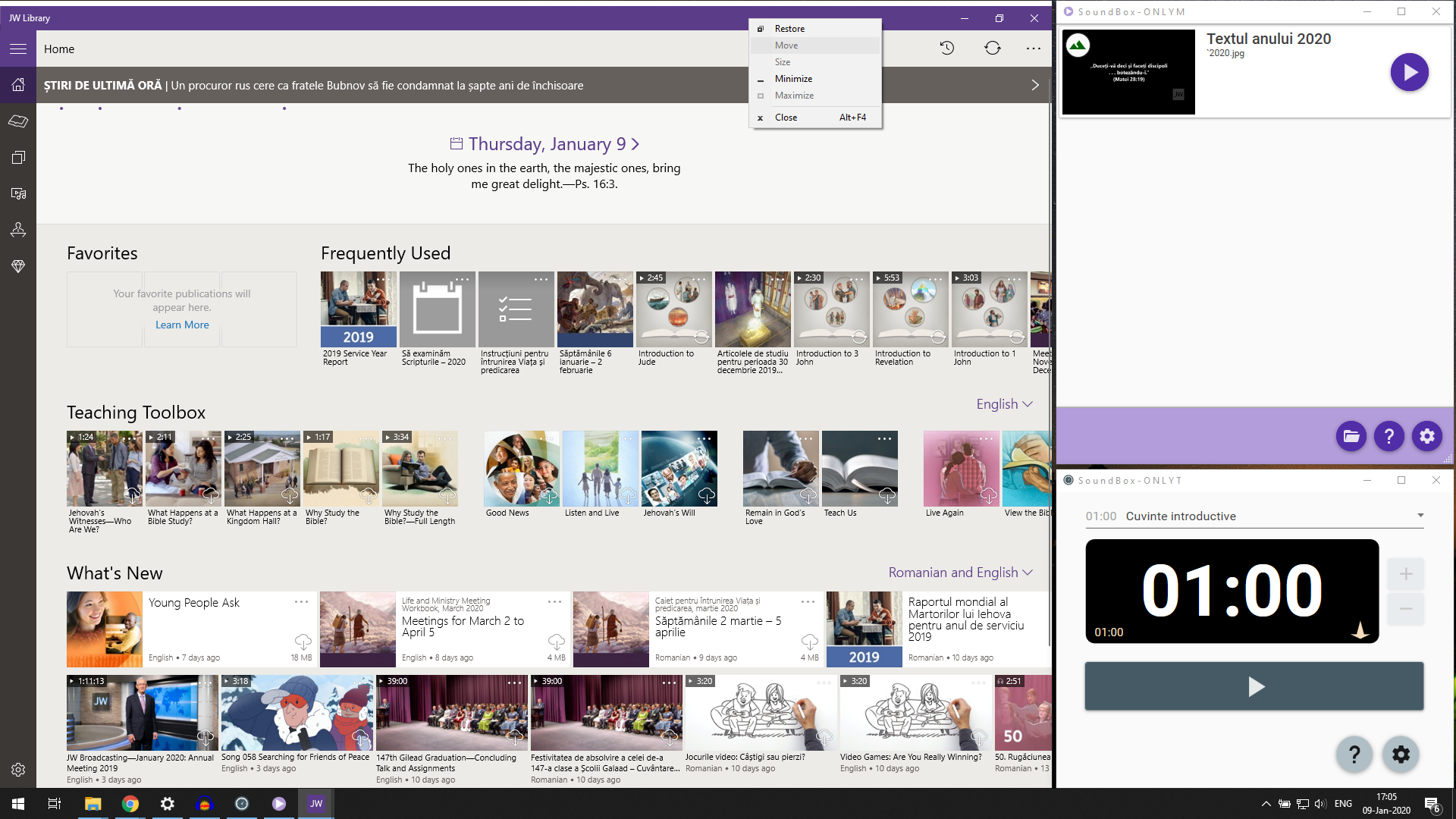The width and height of the screenshot is (1456, 819).
Task: Expand Teaching Toolbox English language dropdown
Action: click(x=1004, y=404)
